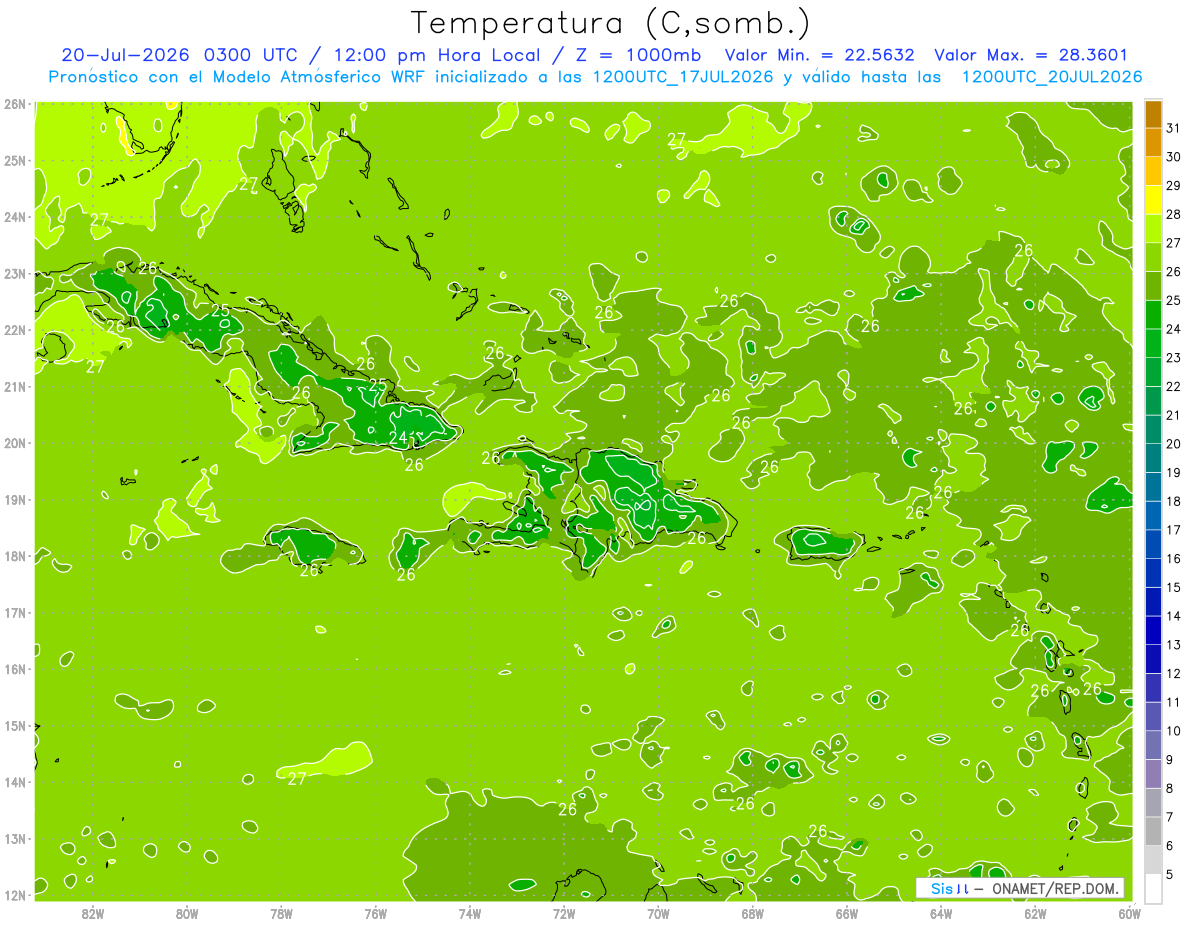This screenshot has height=927, width=1200.
Task: Click the 70W longitude label
Action: (x=658, y=913)
